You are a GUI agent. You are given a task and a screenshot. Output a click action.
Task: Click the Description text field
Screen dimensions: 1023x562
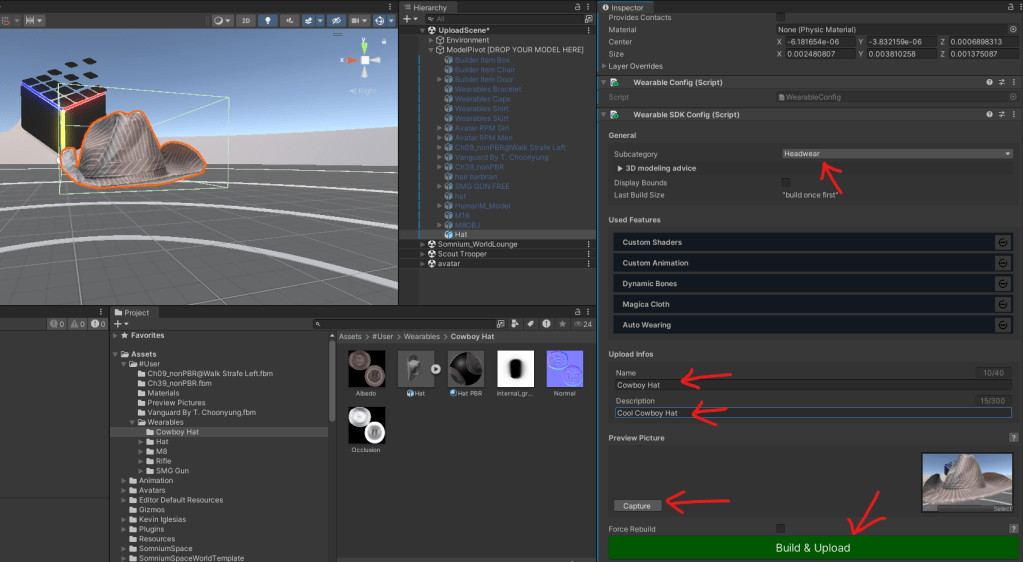click(812, 413)
